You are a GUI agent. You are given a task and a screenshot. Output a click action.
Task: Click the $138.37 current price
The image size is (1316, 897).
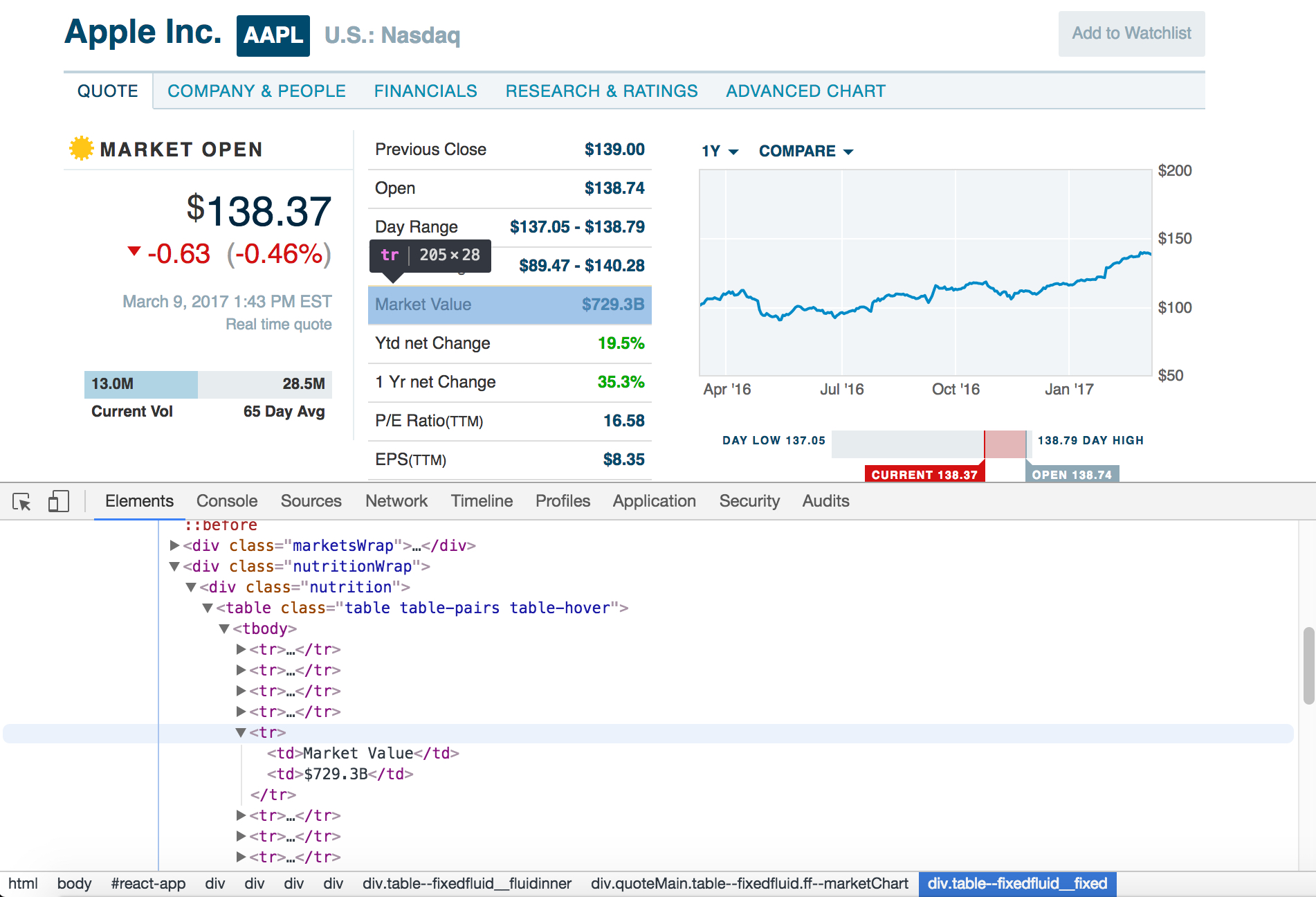[x=259, y=211]
